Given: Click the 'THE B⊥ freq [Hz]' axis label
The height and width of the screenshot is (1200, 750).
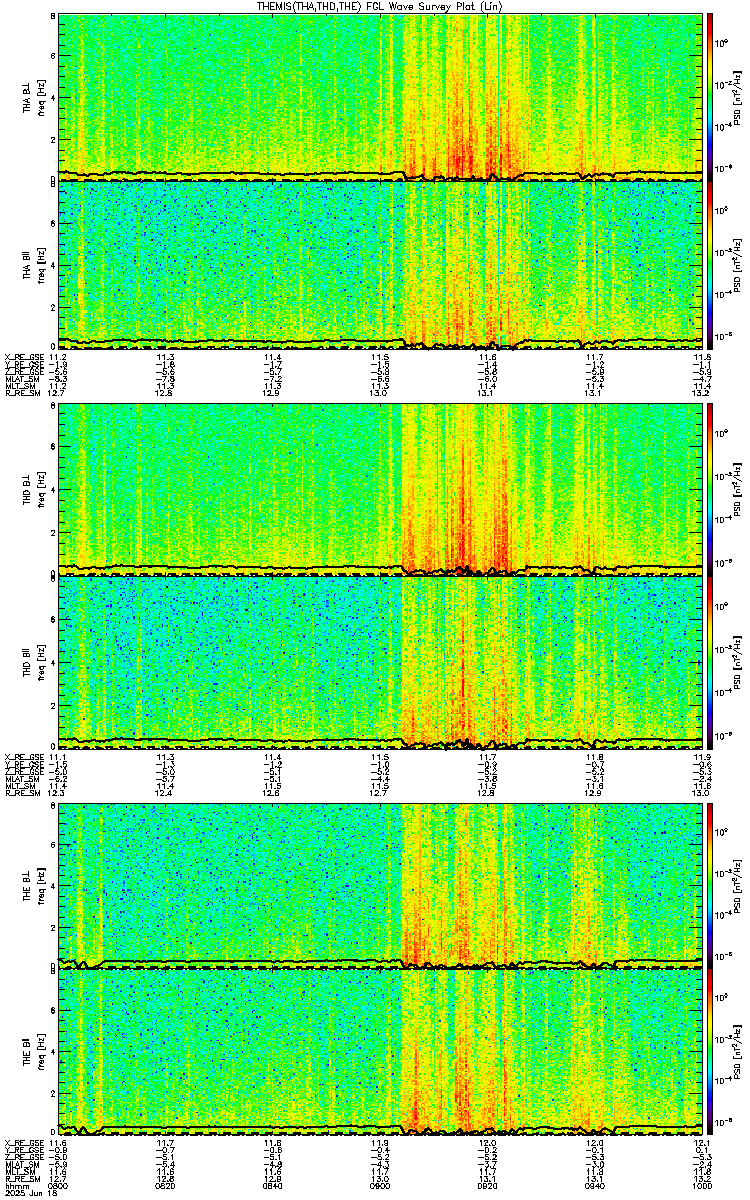Looking at the screenshot, I should [32, 885].
